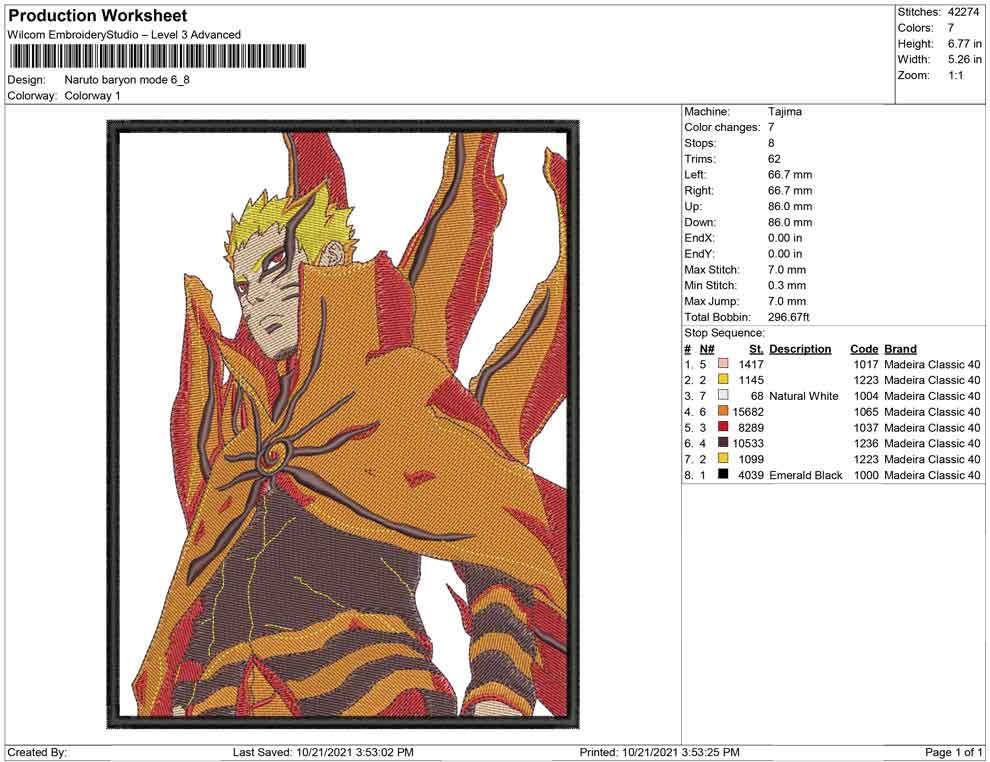The image size is (990, 762).
Task: Click the red swatch in stop 5
Action: click(723, 427)
